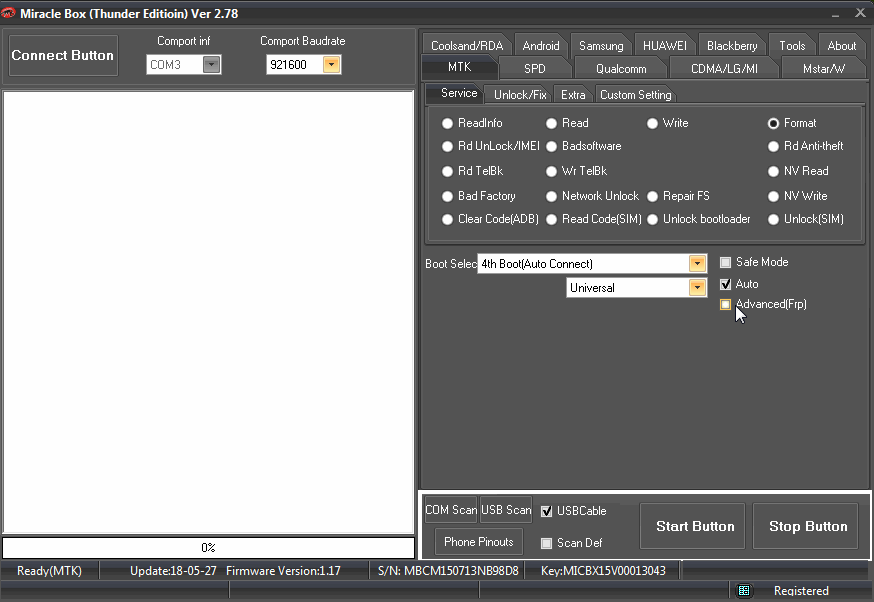
Task: Select the Read radio option
Action: pyautogui.click(x=551, y=123)
